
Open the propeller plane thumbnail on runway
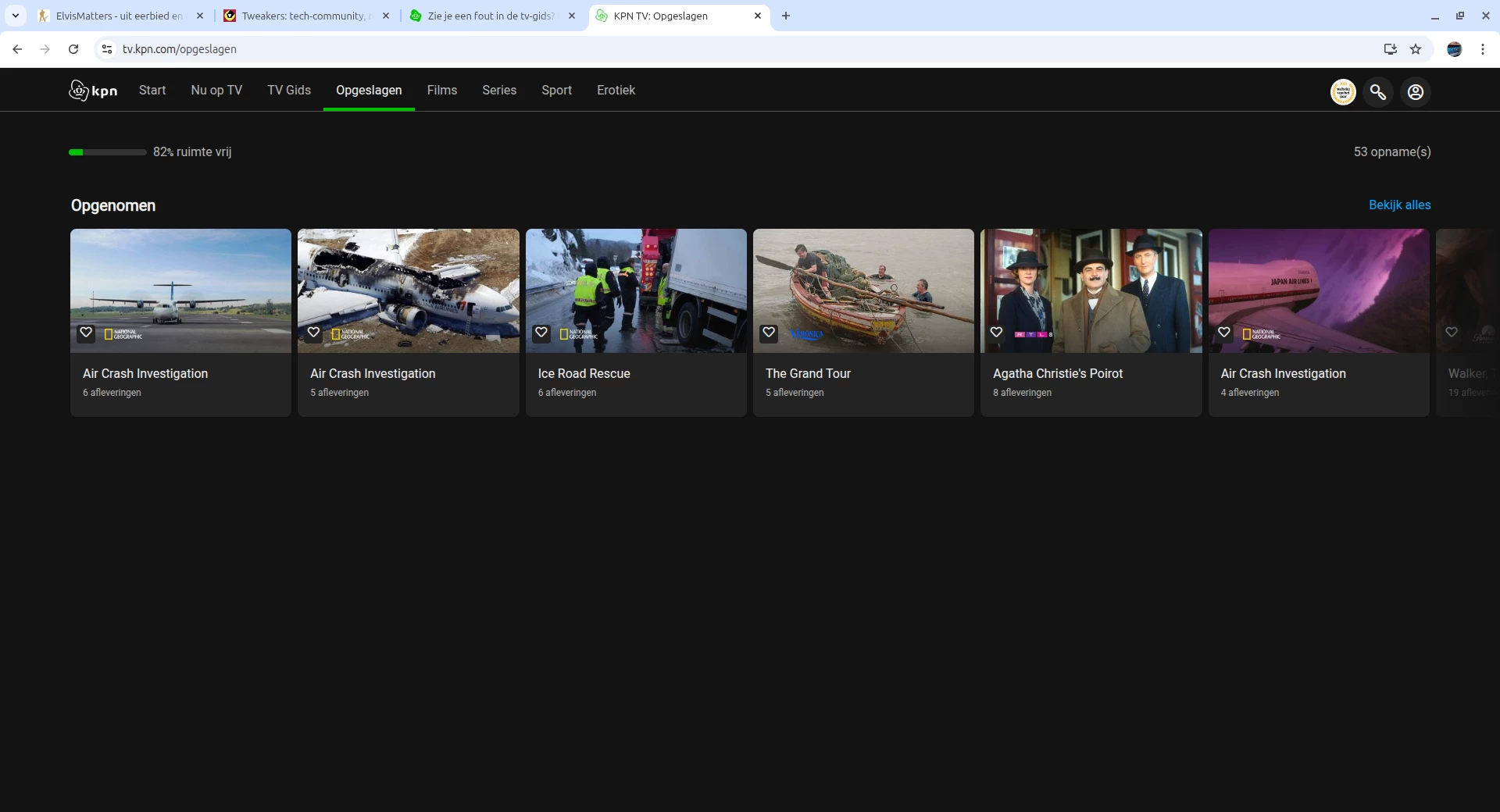(180, 290)
